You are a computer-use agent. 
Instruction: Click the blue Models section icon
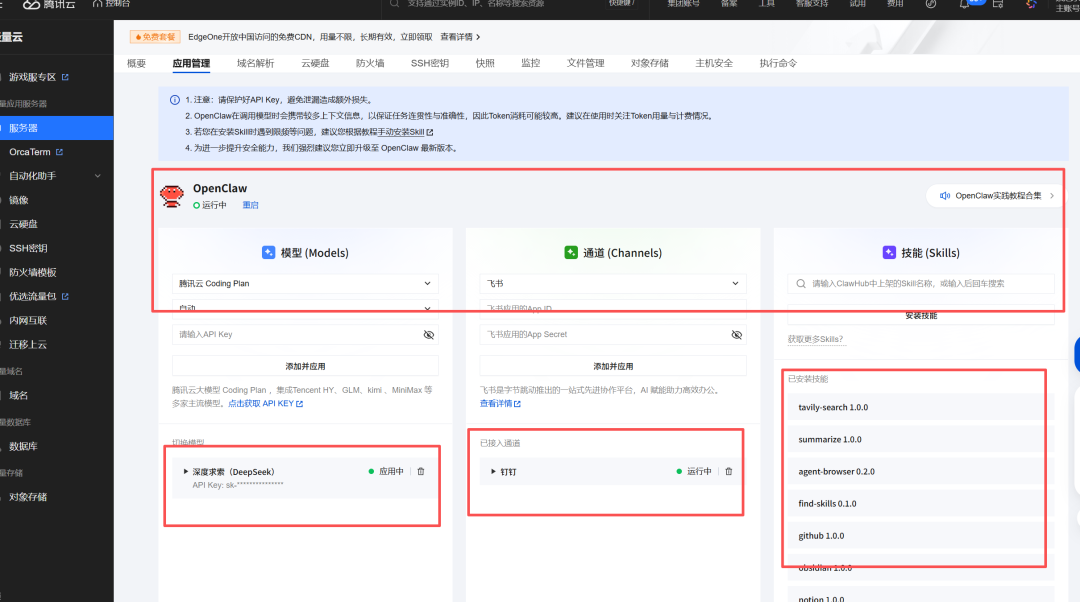point(269,253)
